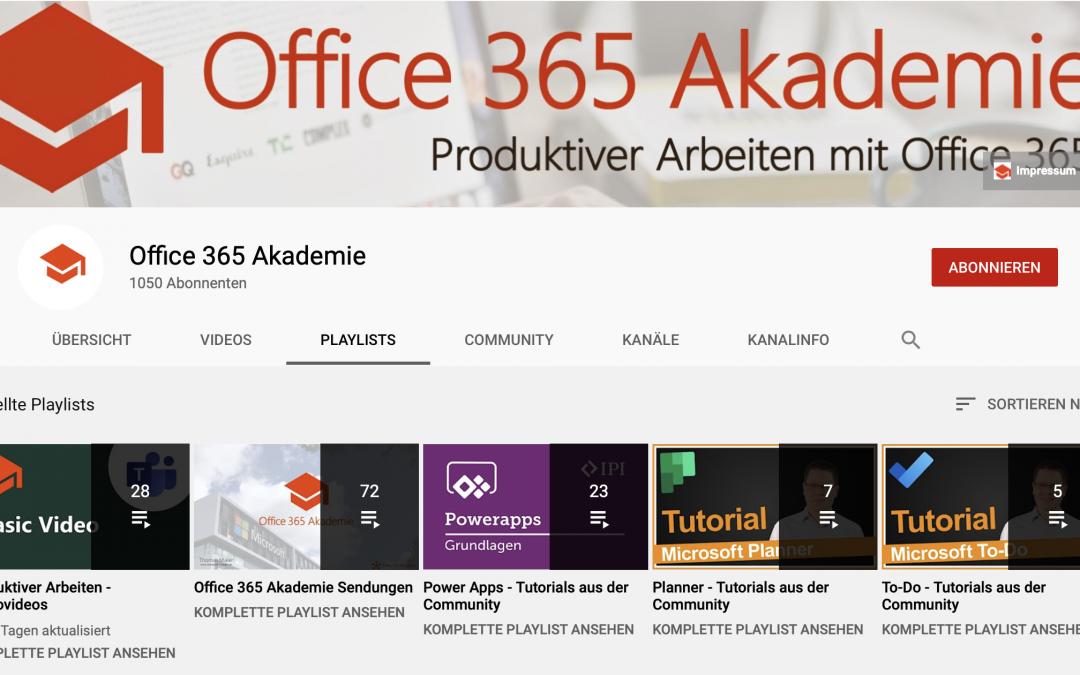Click the ABONNIEREN button
The image size is (1080, 675).
pos(994,267)
